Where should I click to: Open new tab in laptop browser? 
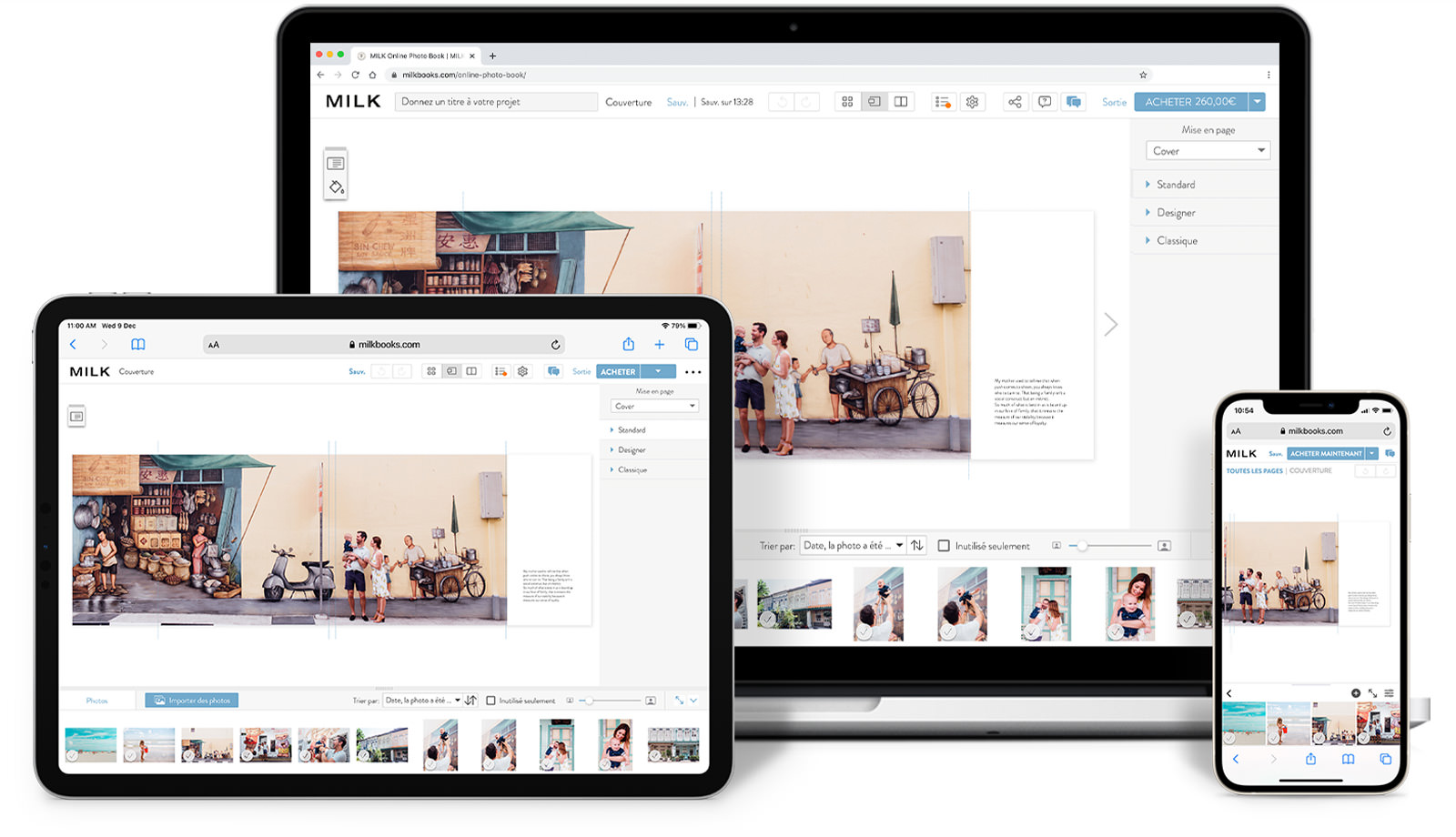pyautogui.click(x=492, y=55)
